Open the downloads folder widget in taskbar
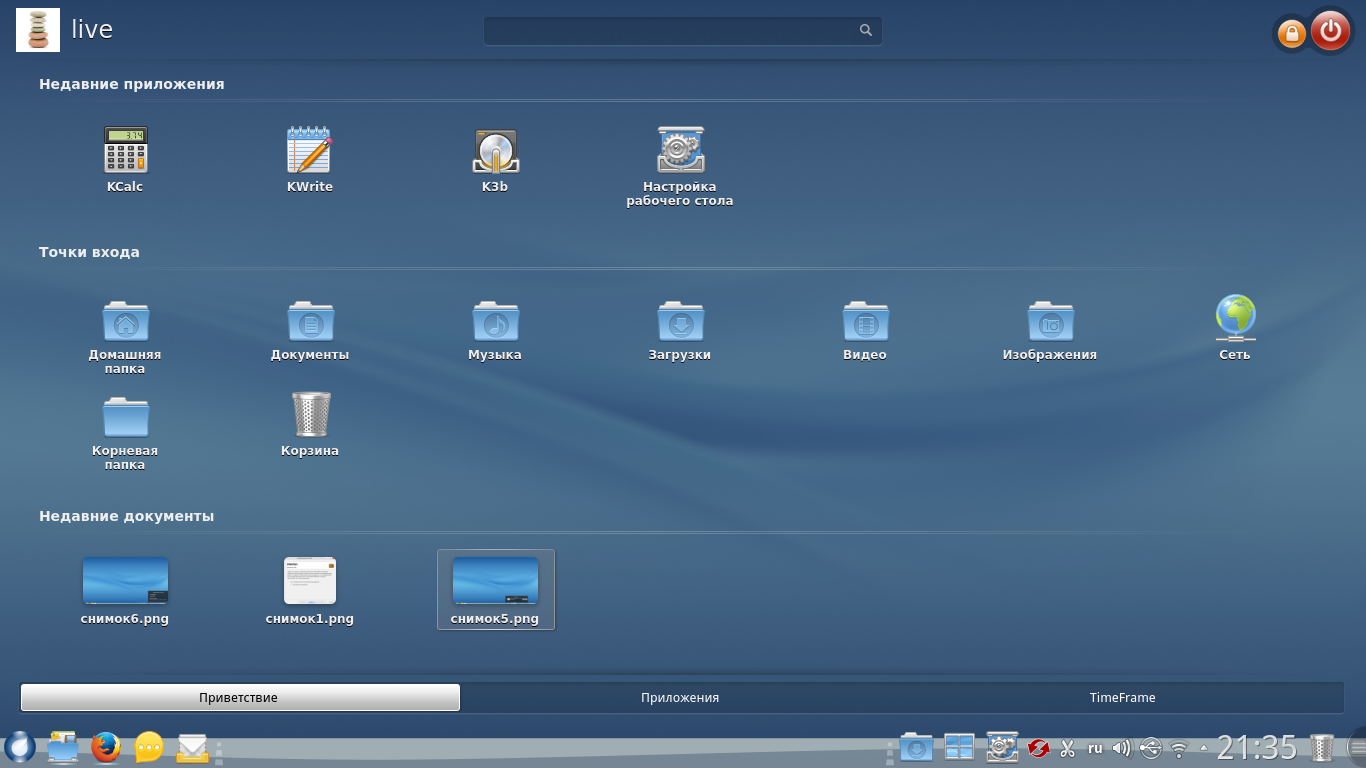Image resolution: width=1366 pixels, height=768 pixels. (916, 747)
